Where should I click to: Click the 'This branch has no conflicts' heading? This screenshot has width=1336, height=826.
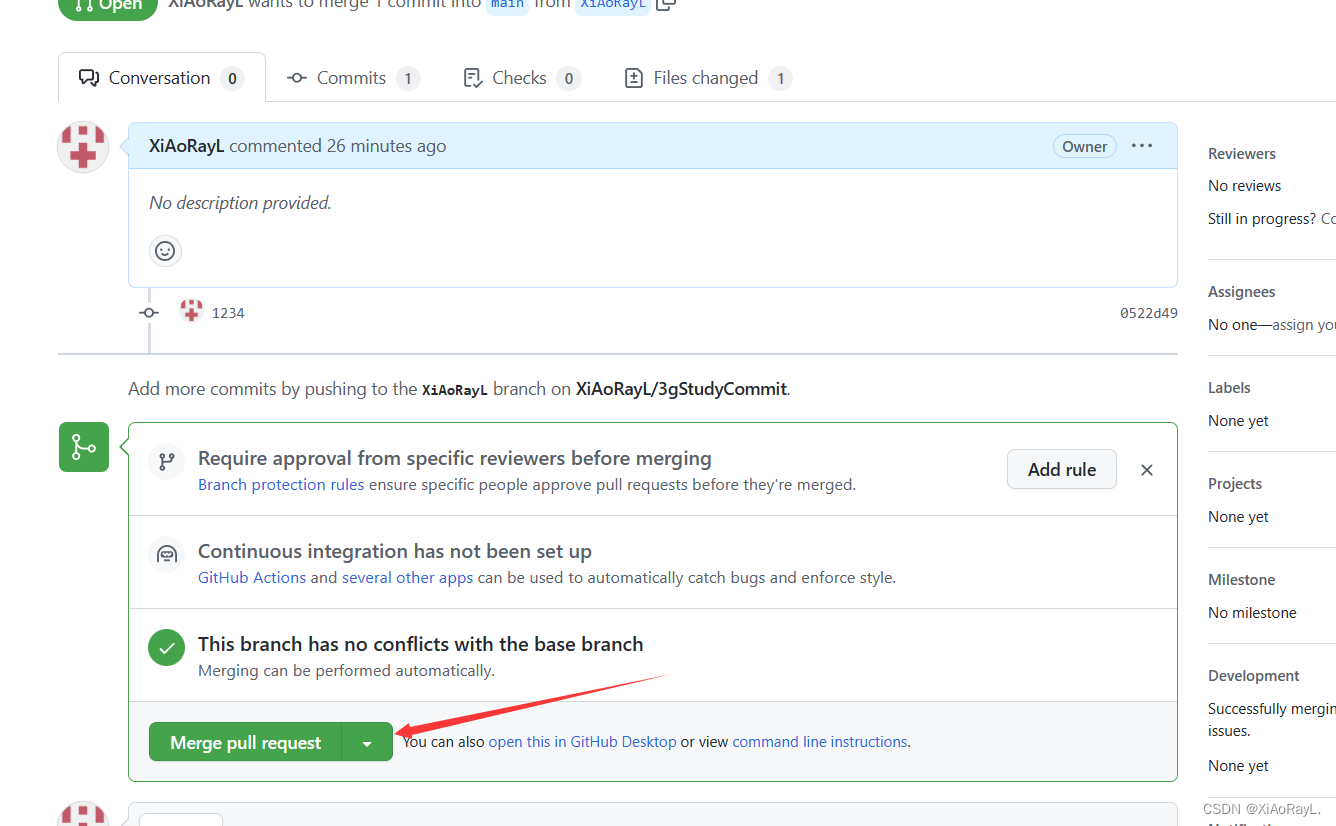[x=421, y=644]
